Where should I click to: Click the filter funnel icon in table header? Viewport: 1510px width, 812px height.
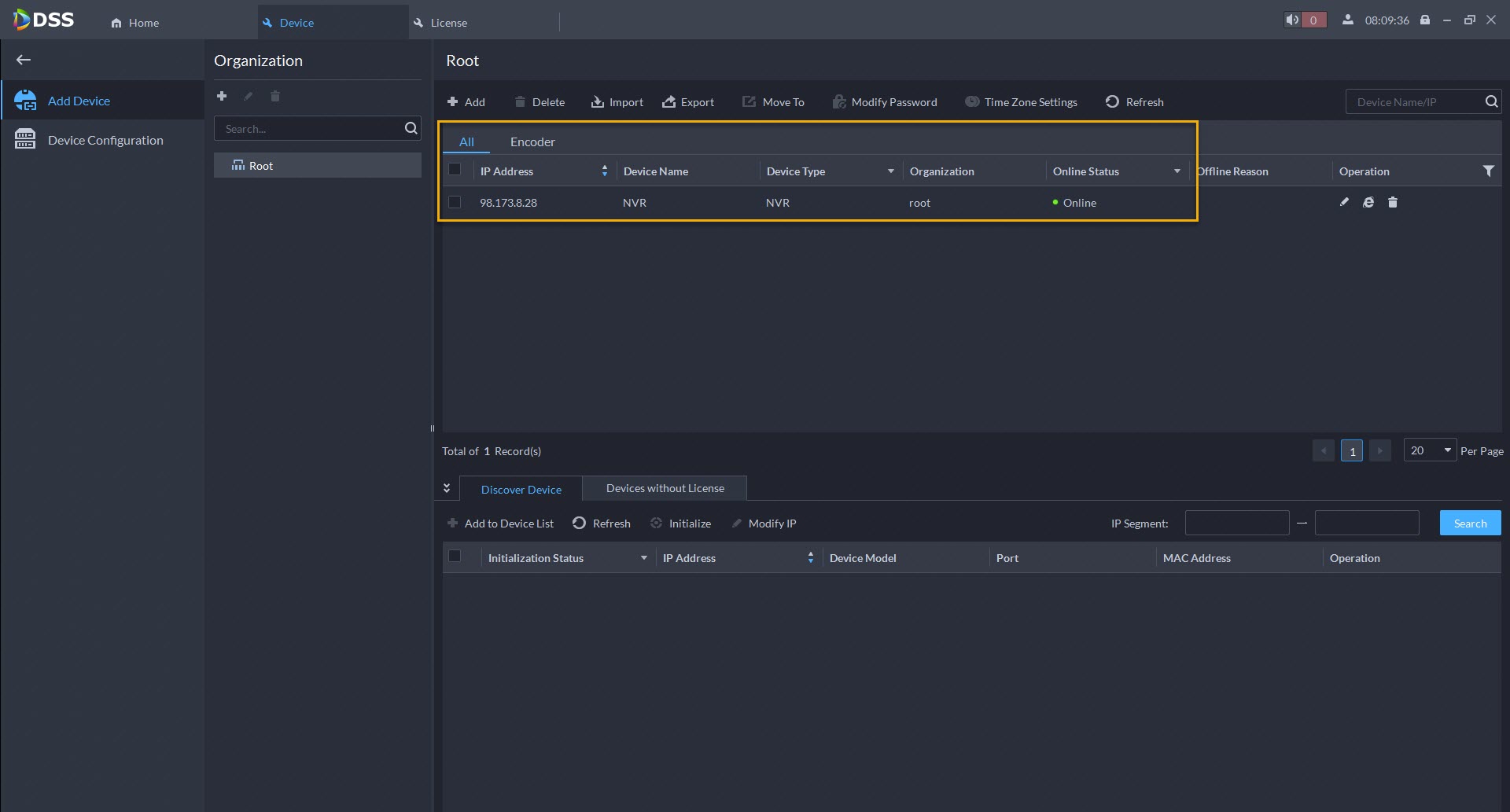[1488, 171]
